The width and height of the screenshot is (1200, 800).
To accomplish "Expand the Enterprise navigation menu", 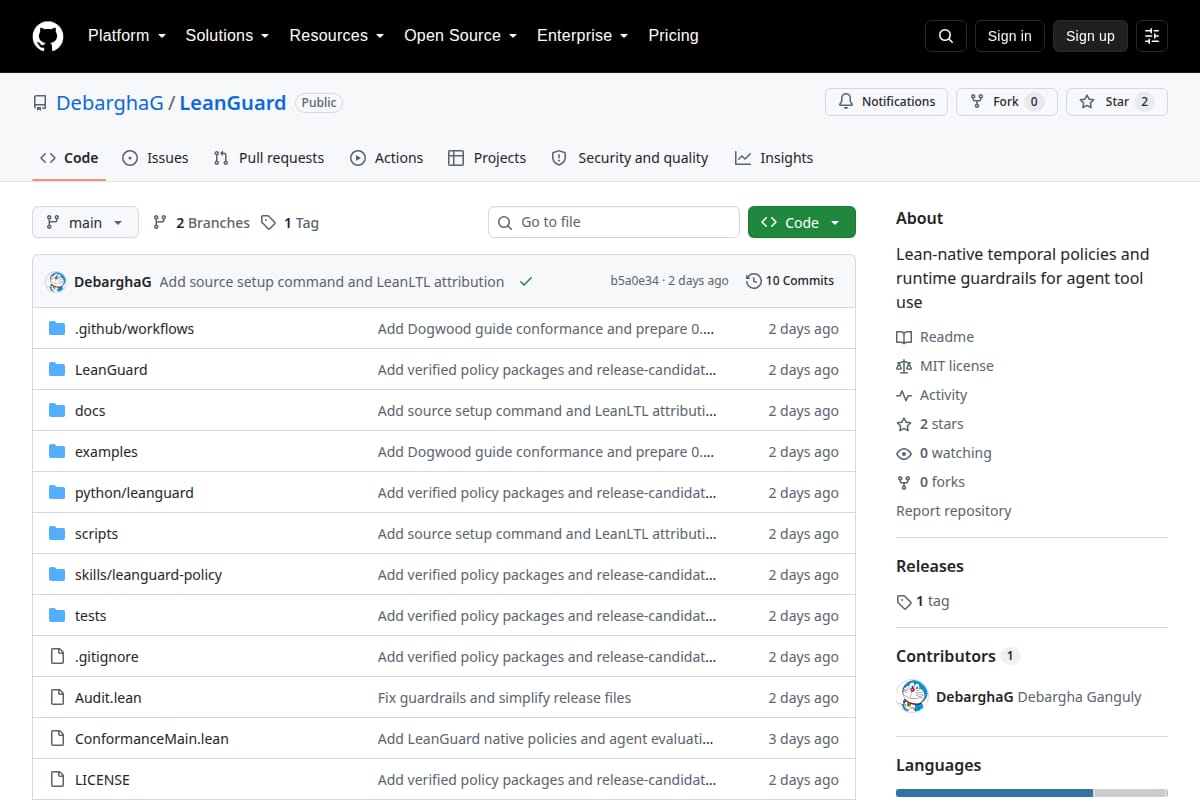I will pyautogui.click(x=582, y=36).
